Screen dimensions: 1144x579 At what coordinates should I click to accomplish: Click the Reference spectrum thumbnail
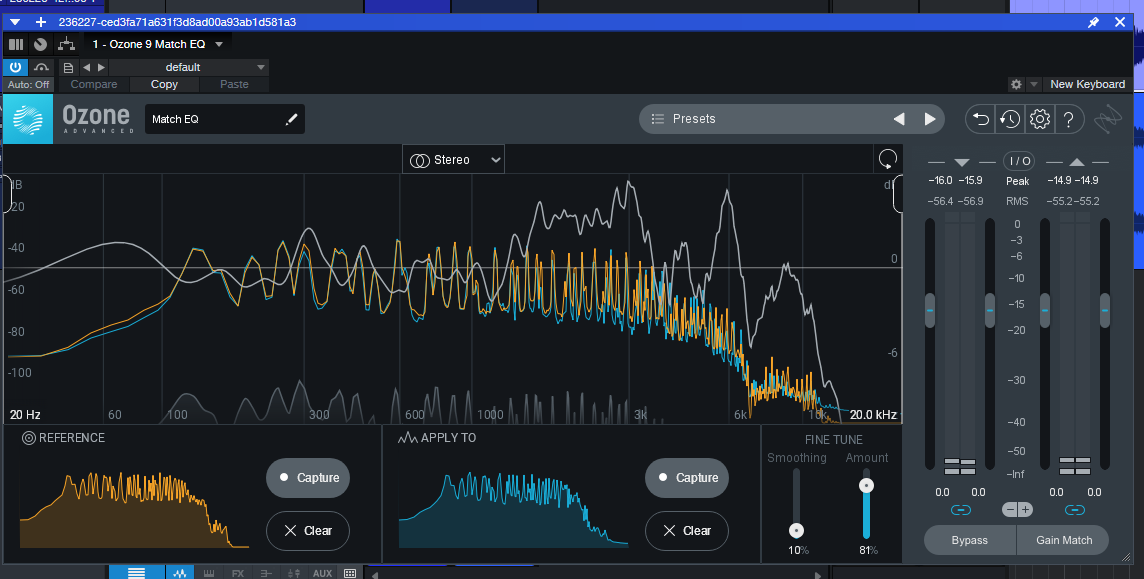(134, 510)
